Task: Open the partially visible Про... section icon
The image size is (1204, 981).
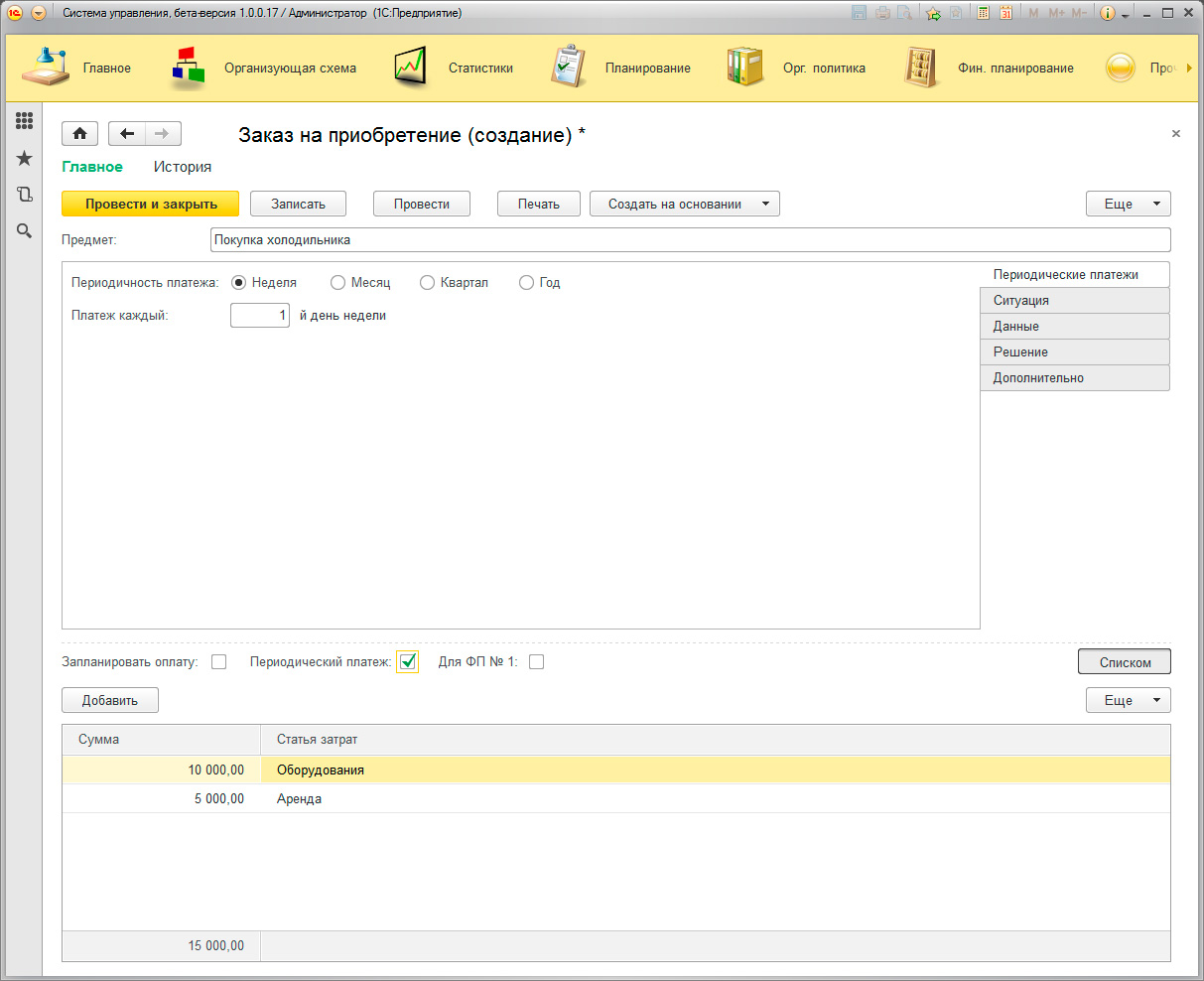Action: tap(1121, 68)
